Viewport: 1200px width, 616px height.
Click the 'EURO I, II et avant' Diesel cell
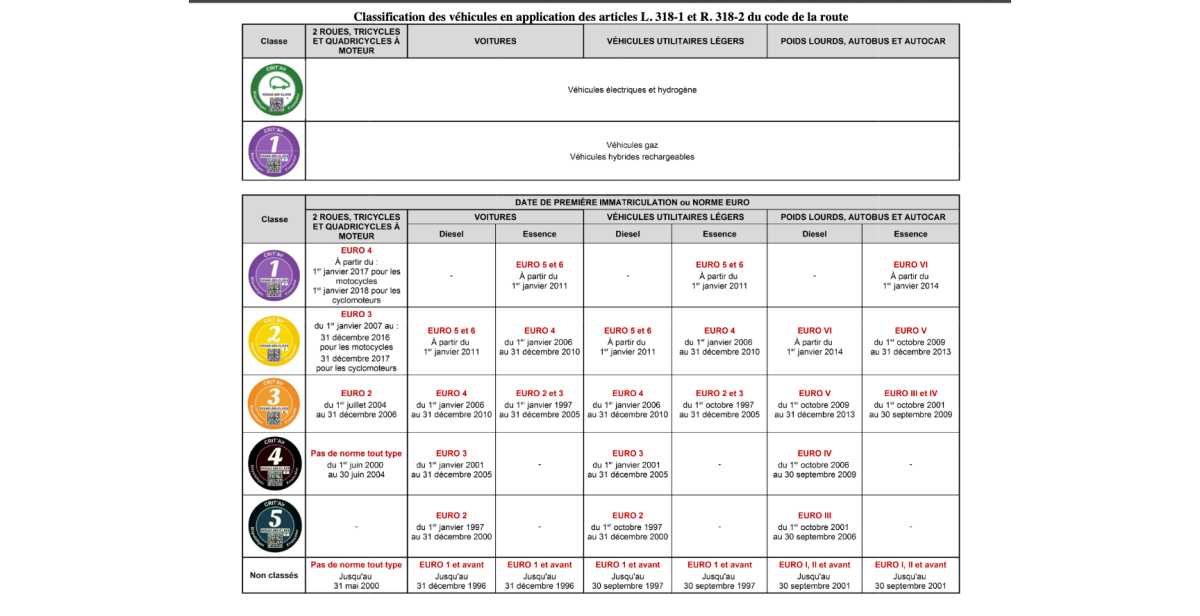click(x=814, y=565)
